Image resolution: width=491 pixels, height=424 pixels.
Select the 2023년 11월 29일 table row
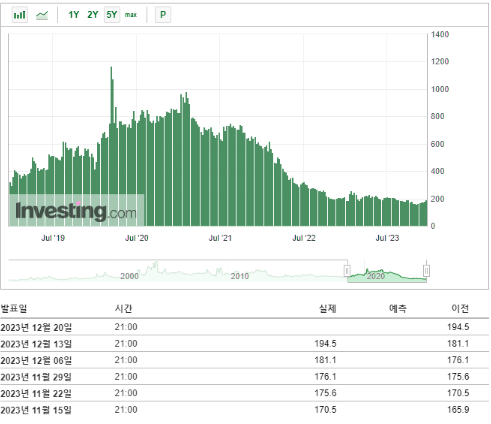245,377
